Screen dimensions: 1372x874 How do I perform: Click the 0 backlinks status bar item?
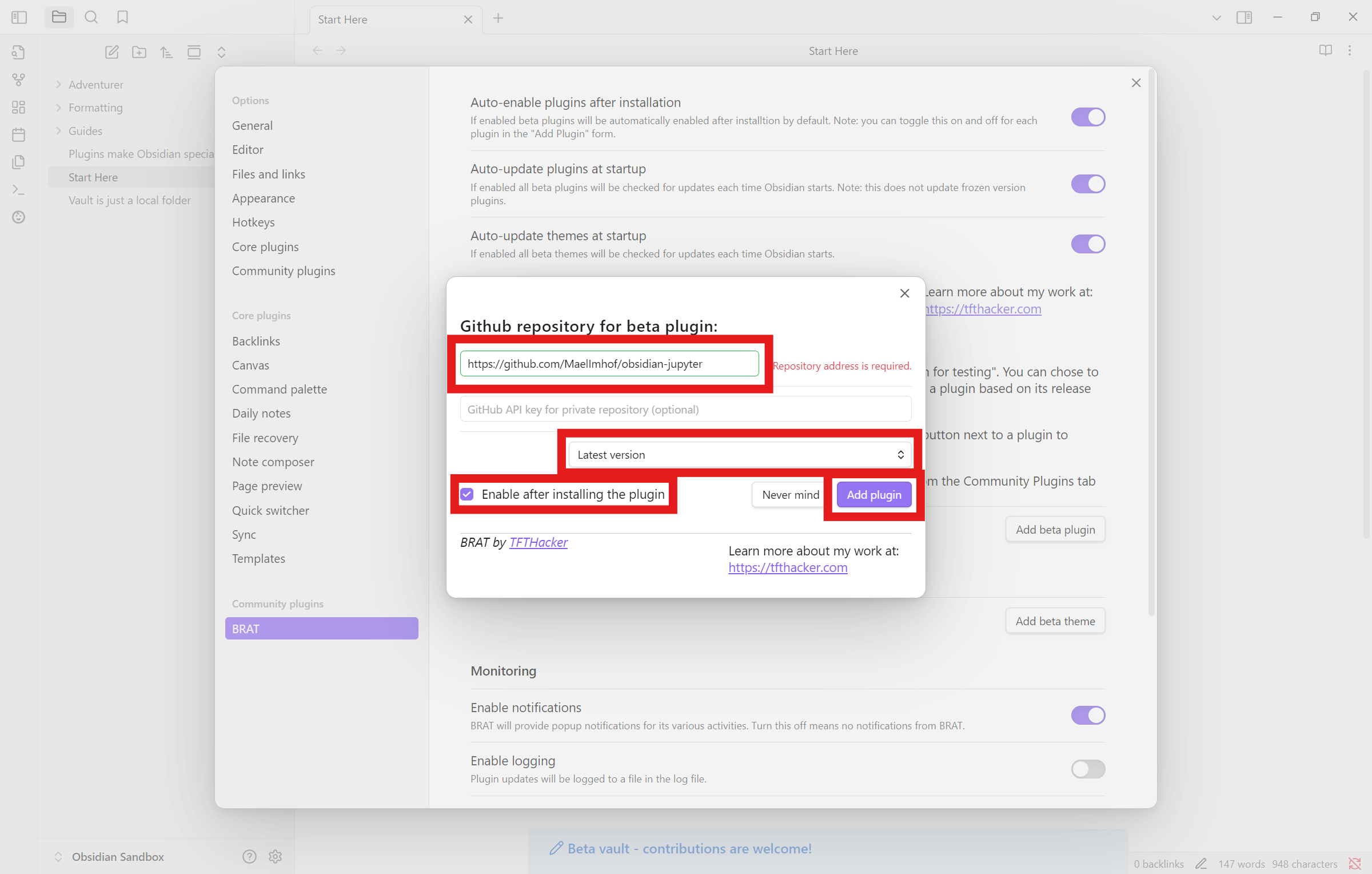[x=1158, y=864]
